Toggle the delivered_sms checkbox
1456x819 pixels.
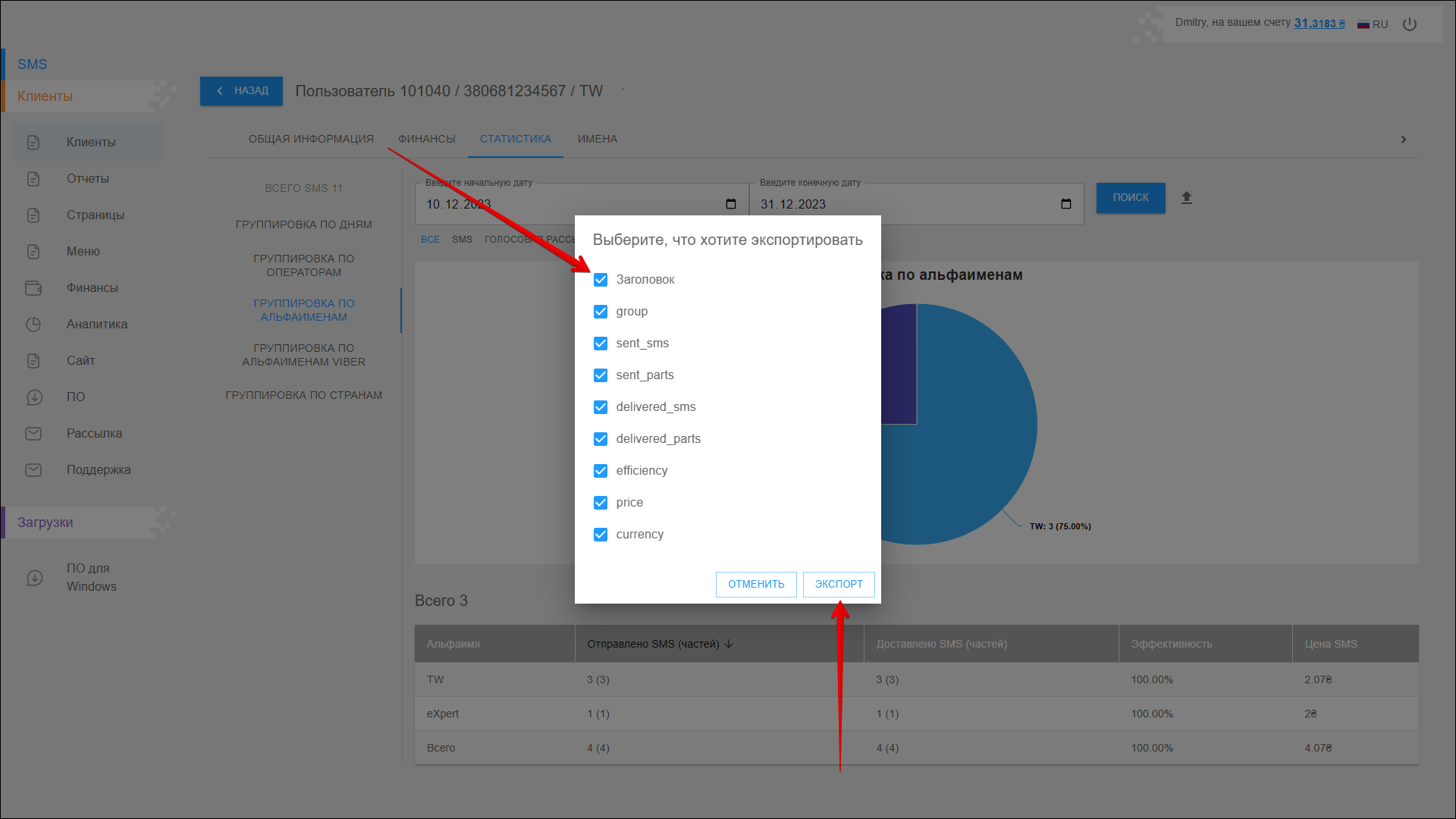click(x=601, y=407)
